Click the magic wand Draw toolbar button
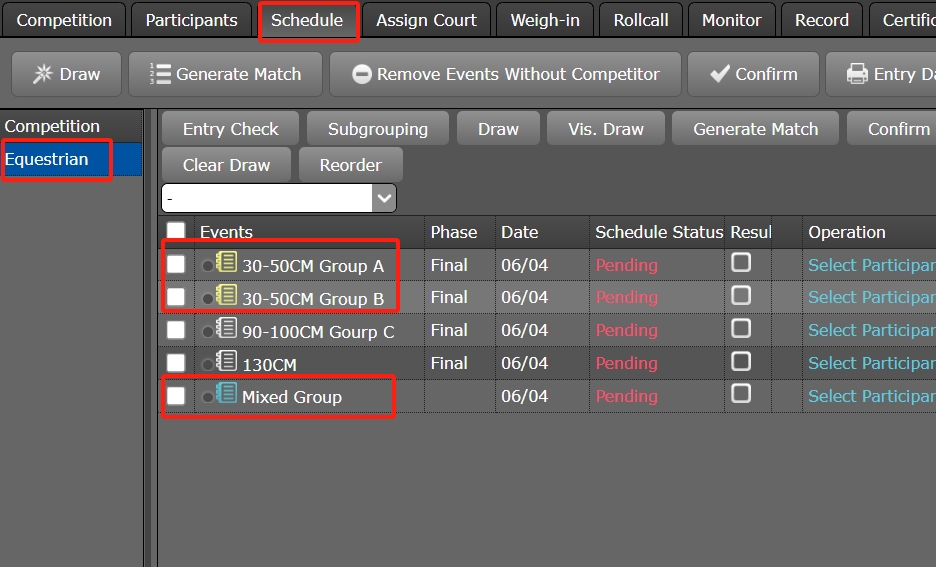The width and height of the screenshot is (936, 567). pos(66,74)
